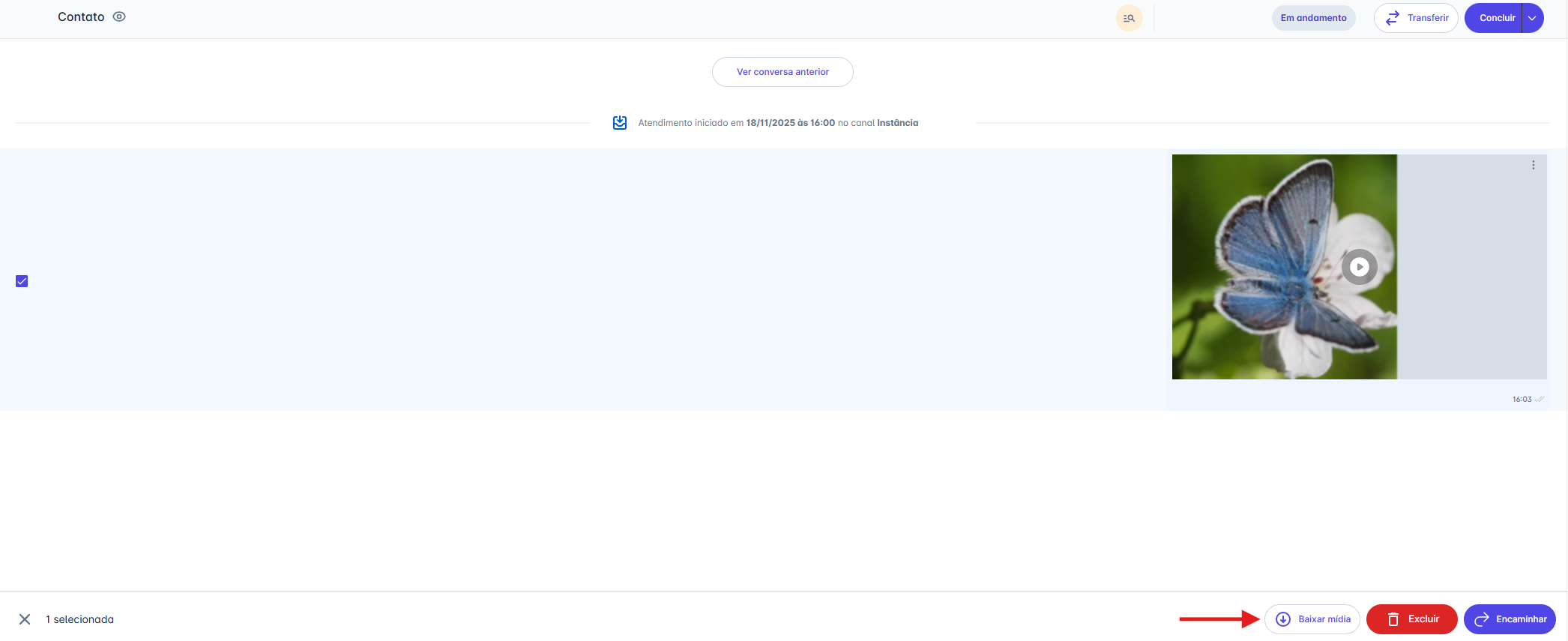
Task: Click the eye icon beside Contato
Action: (119, 16)
